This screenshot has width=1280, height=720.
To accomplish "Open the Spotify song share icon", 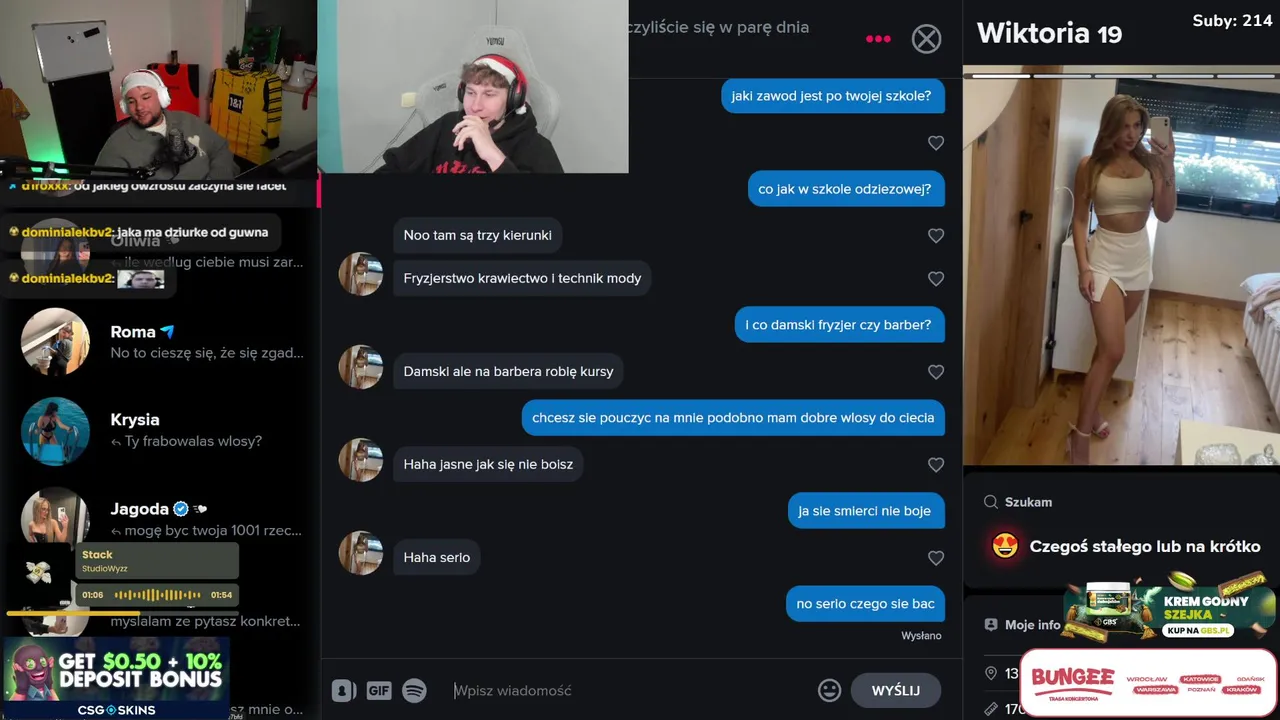I will click(x=414, y=690).
